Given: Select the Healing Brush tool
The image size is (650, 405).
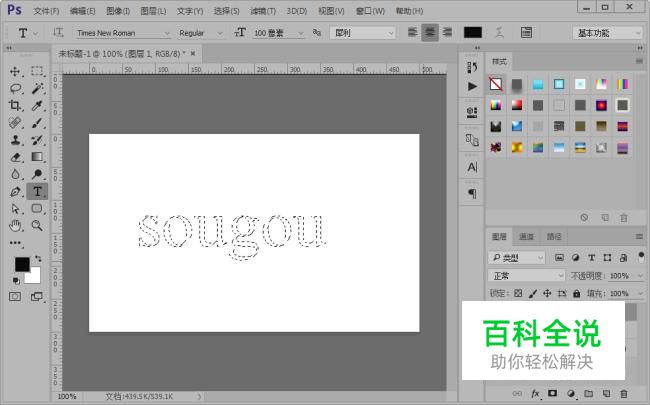Looking at the screenshot, I should coord(15,123).
